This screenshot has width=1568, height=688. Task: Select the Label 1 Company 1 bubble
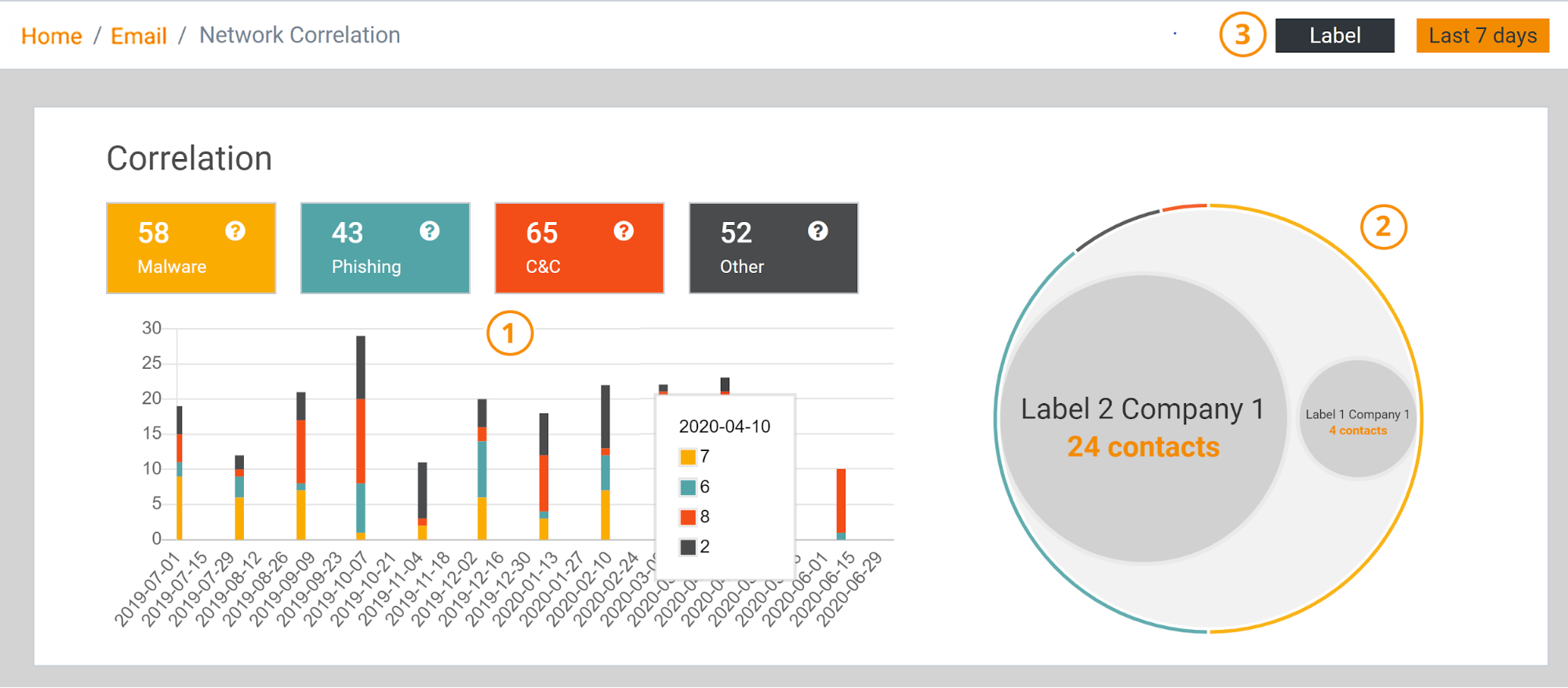click(x=1357, y=419)
